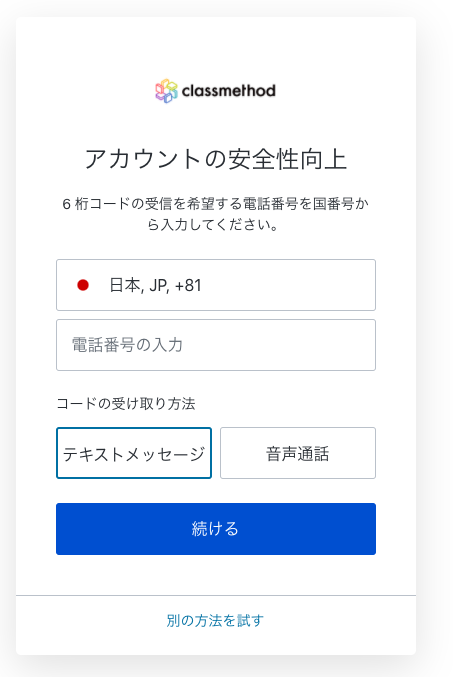Click the アカウントの安全性向上 heading
The height and width of the screenshot is (677, 453).
tap(215, 159)
